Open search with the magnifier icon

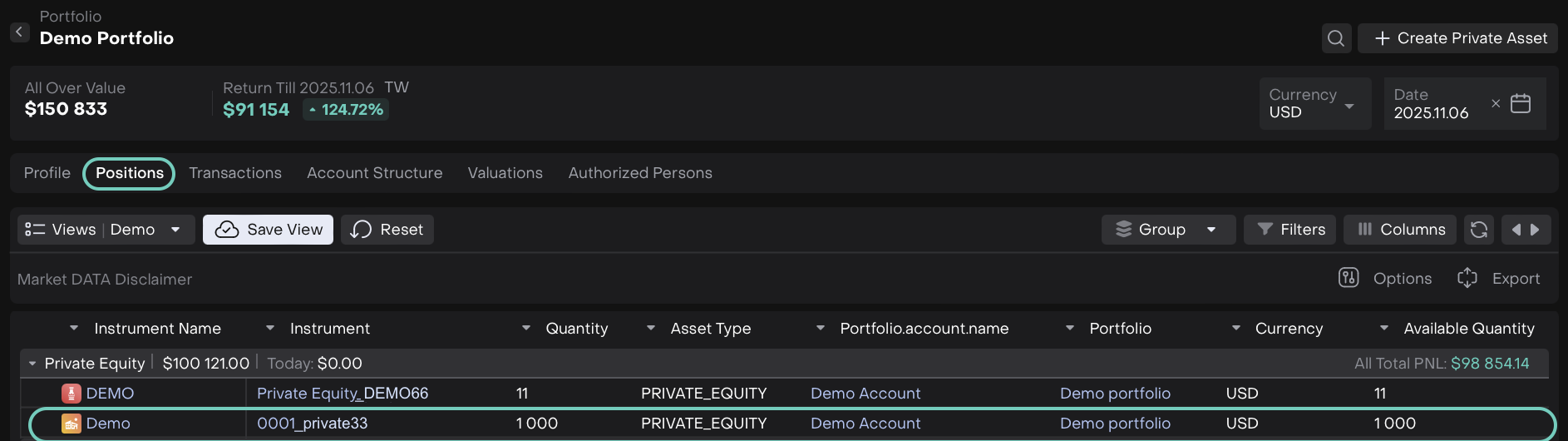tap(1336, 38)
